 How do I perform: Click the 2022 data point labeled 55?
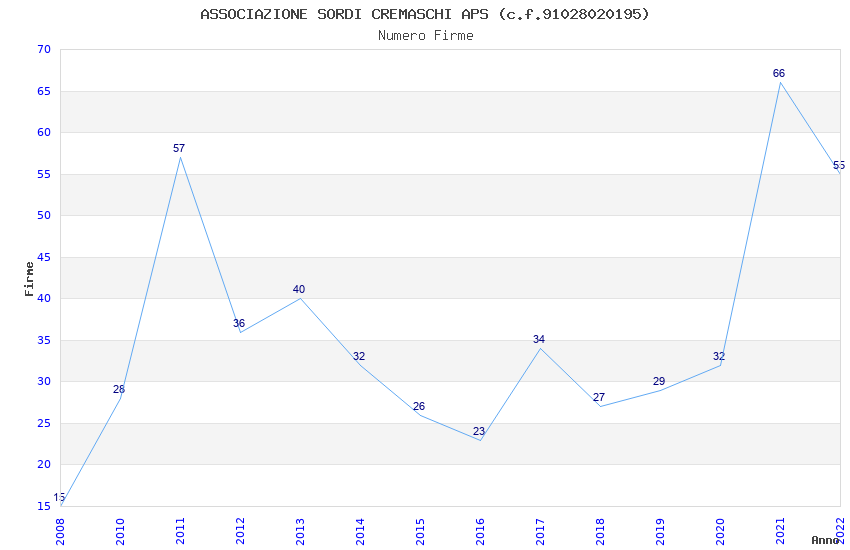[840, 174]
